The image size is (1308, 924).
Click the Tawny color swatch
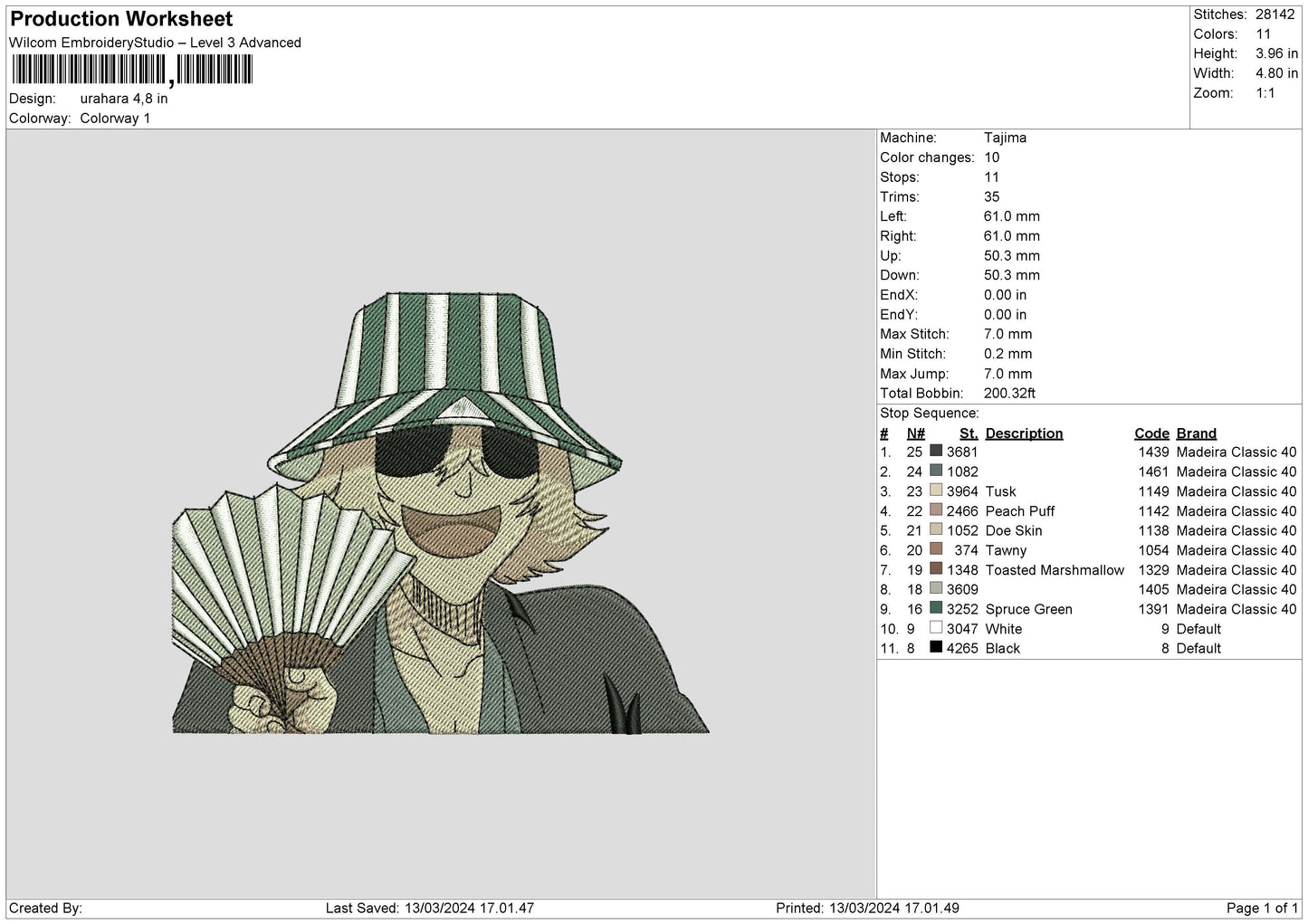tap(936, 549)
